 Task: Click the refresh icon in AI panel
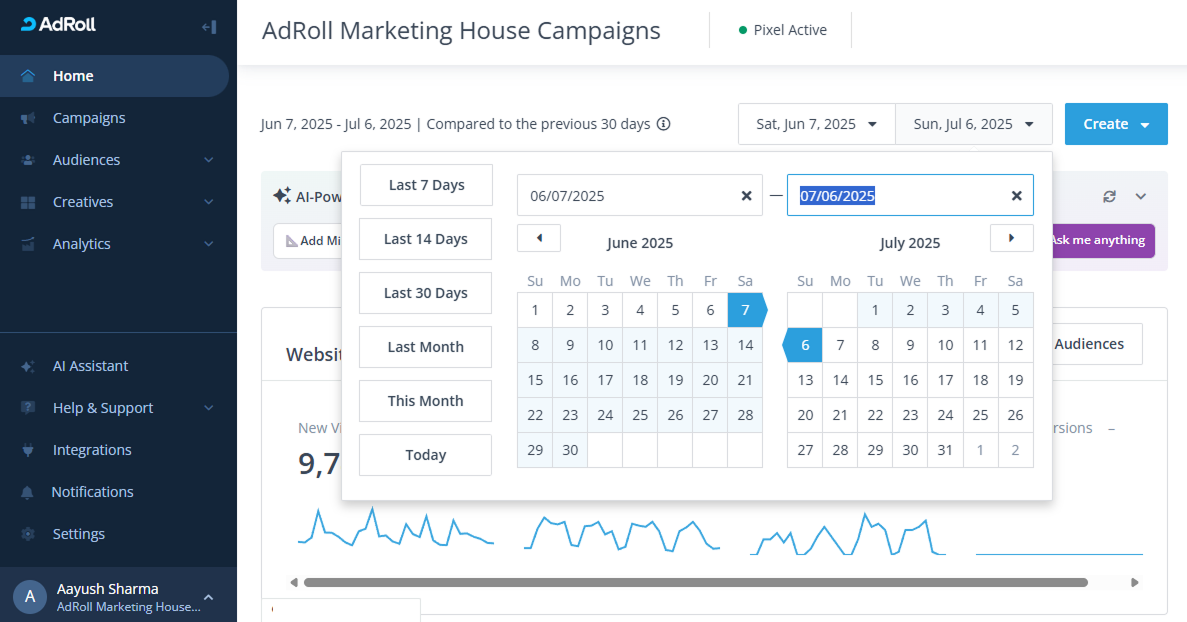tap(1109, 197)
